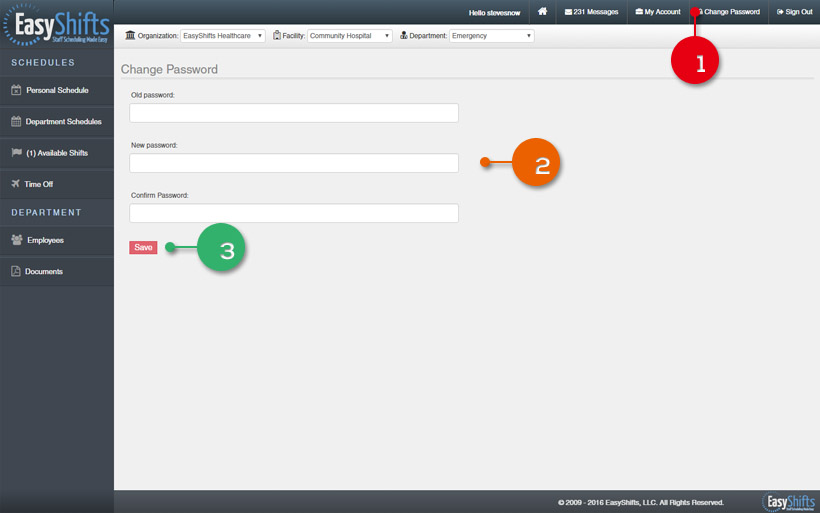Screen dimensions: 820x513
Task: Click the airplane icon for Time Off
Action: point(16,184)
